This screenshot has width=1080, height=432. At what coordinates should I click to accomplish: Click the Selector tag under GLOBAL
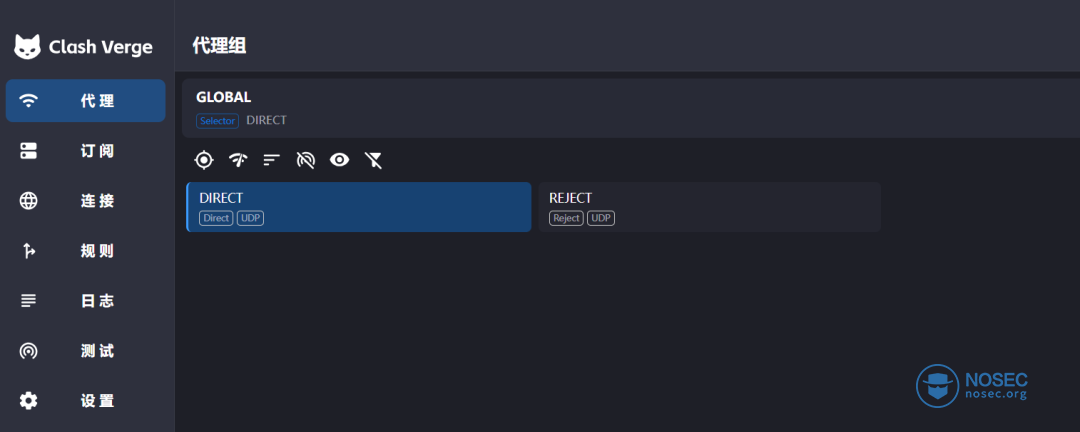pos(218,121)
